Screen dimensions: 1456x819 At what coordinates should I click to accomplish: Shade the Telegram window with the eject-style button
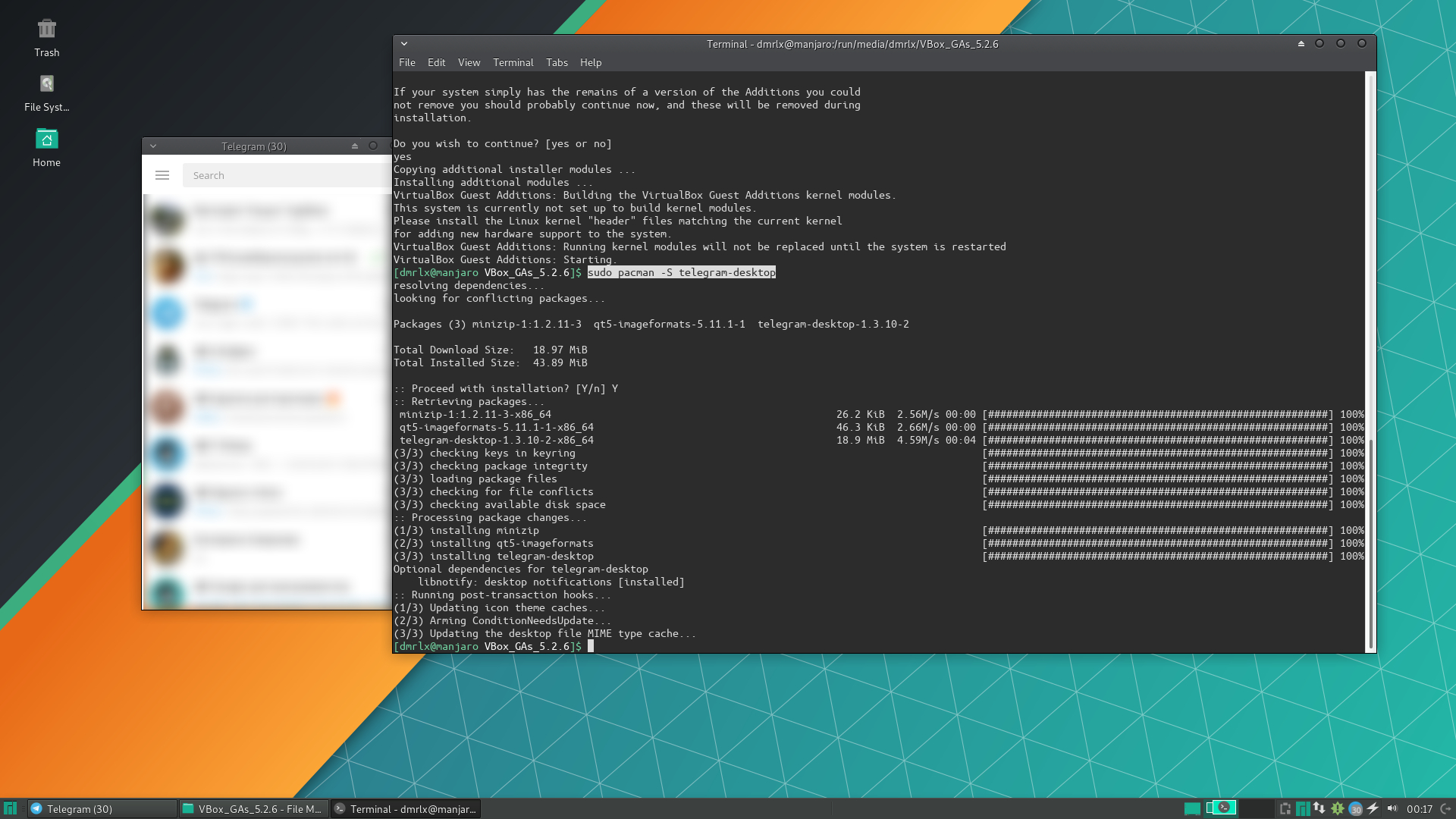click(x=355, y=146)
